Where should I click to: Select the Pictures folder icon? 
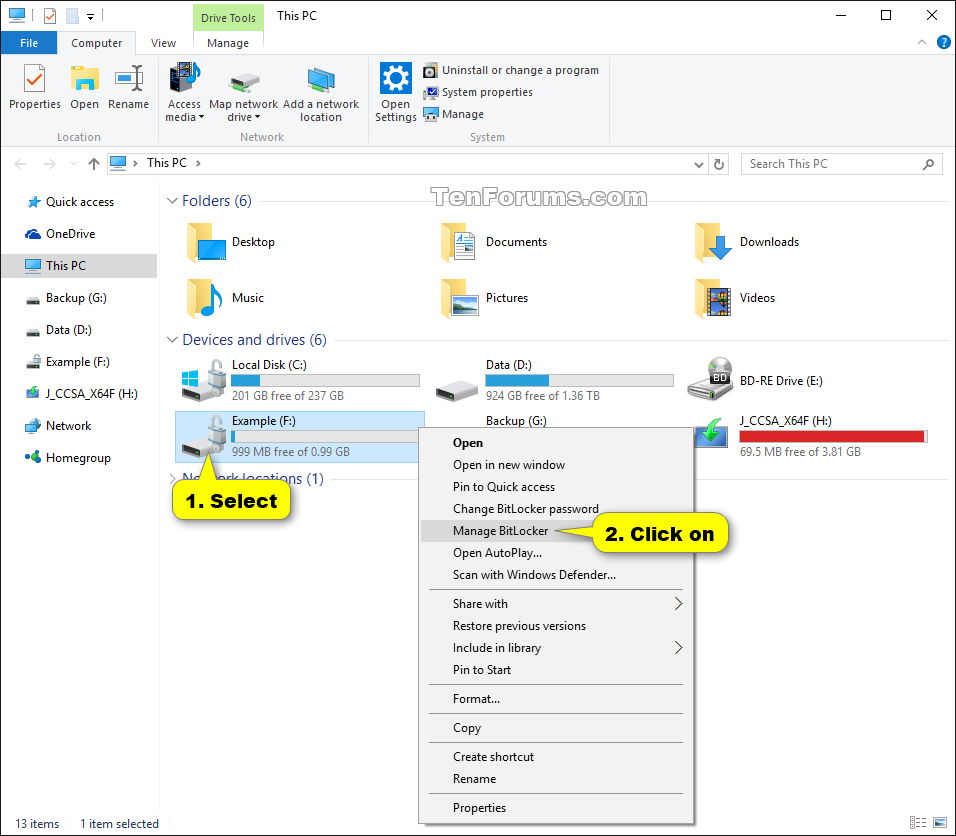[460, 298]
